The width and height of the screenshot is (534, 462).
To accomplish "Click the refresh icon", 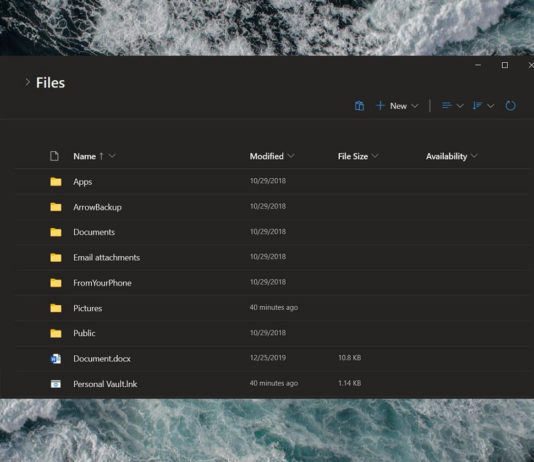I will pos(510,106).
